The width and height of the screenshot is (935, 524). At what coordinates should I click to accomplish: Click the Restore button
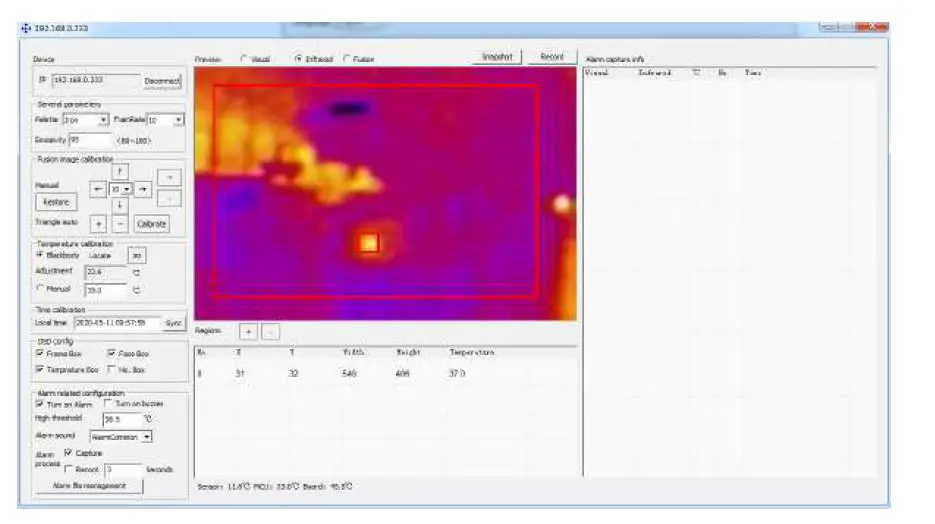56,202
